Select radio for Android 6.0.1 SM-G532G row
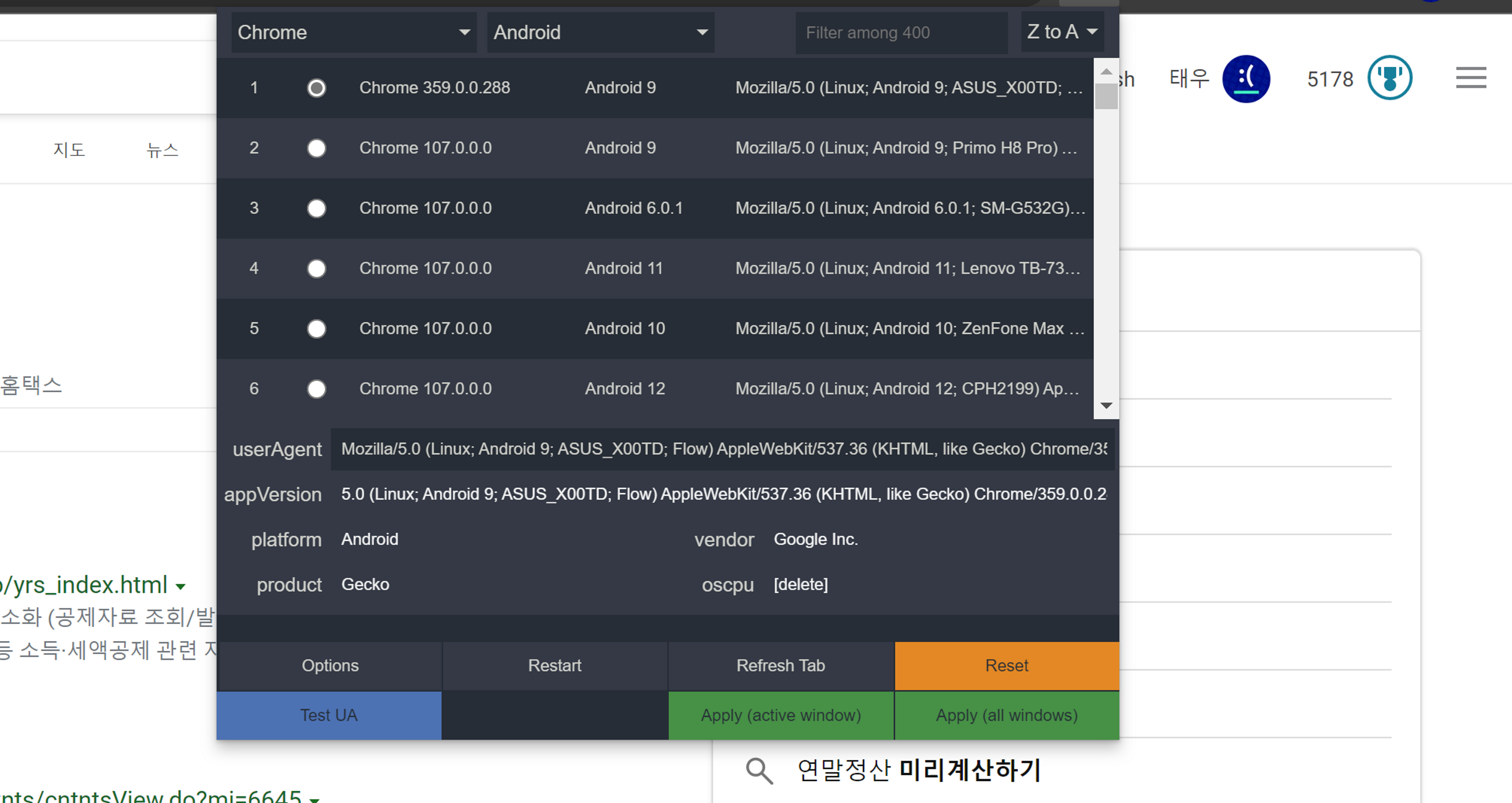The height and width of the screenshot is (803, 1512). click(316, 208)
